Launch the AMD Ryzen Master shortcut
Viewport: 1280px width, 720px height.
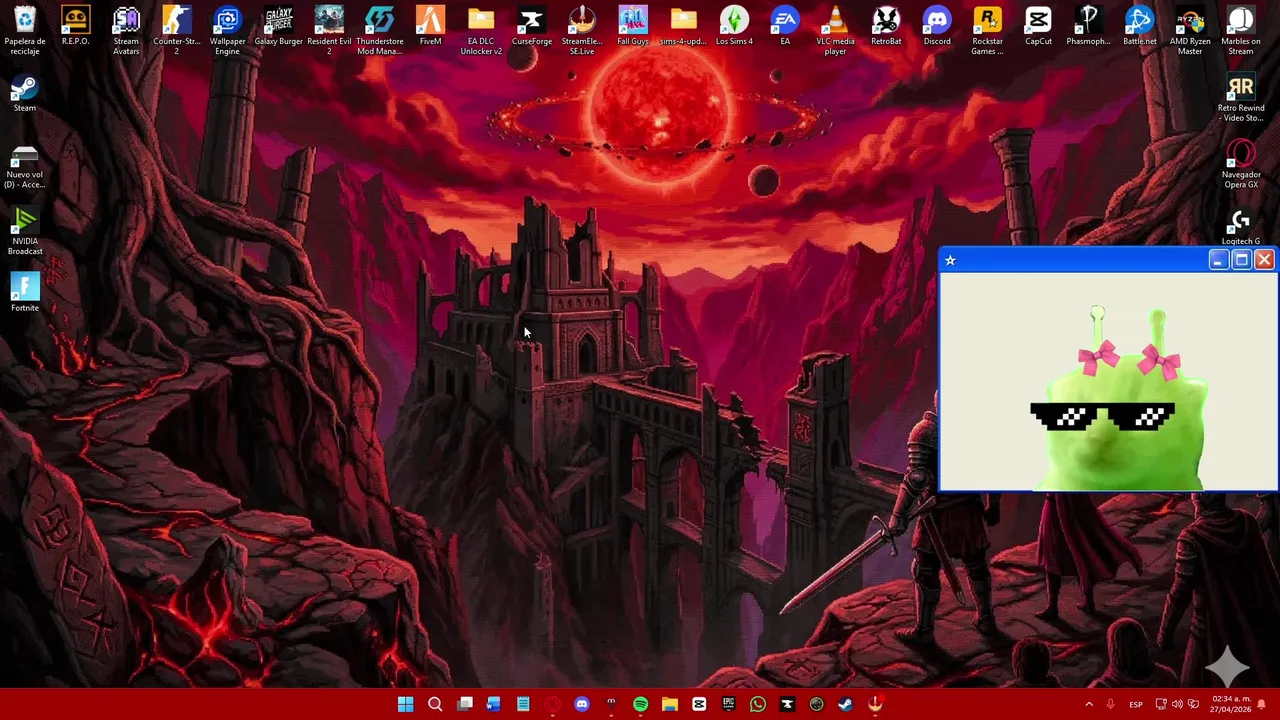[x=1190, y=28]
